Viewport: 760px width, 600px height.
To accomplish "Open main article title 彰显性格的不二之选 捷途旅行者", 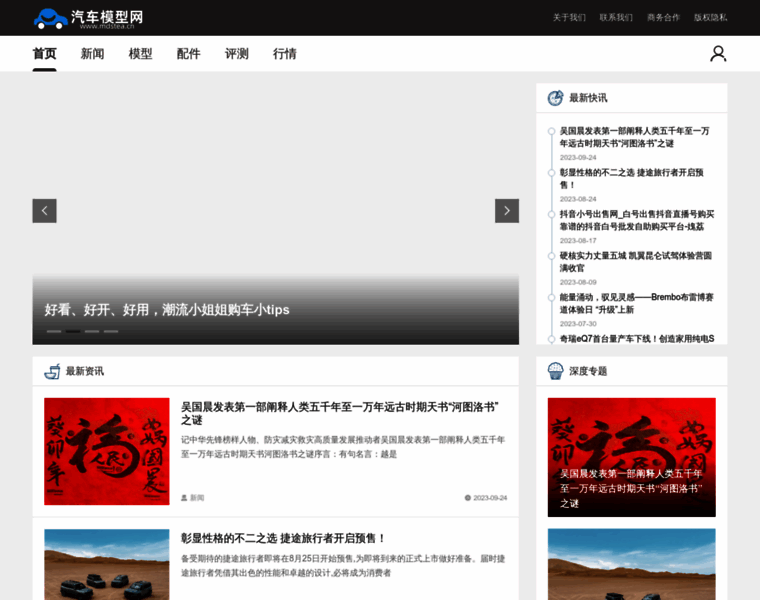I will tap(283, 538).
